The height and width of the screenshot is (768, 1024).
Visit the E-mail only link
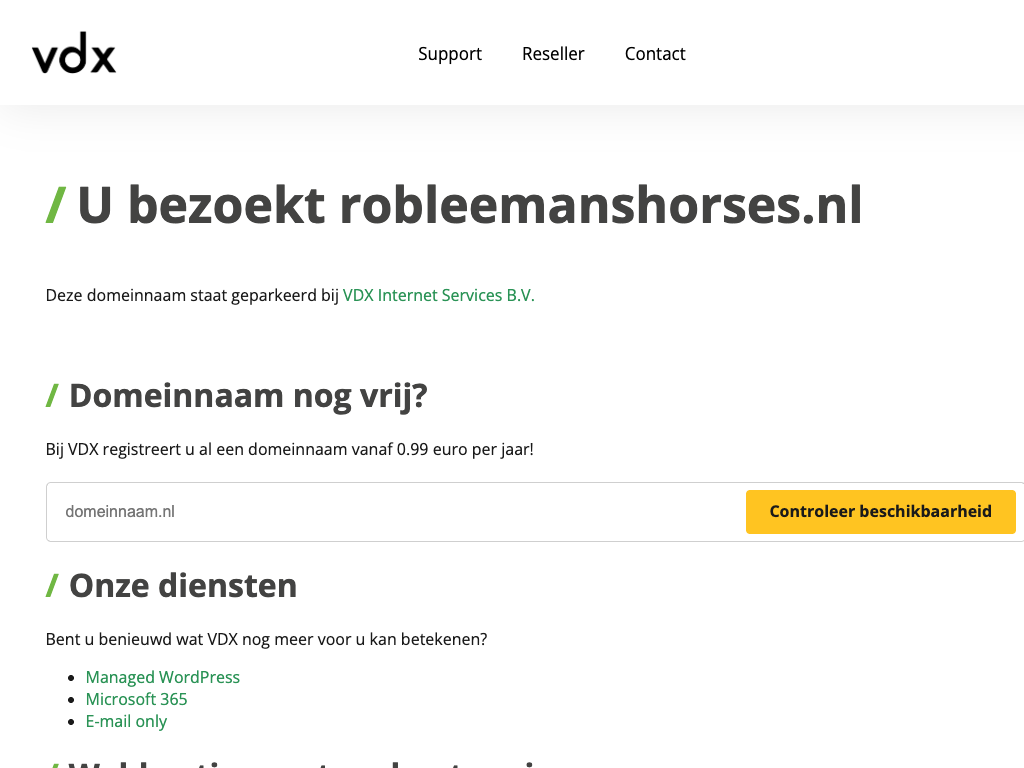pos(126,722)
